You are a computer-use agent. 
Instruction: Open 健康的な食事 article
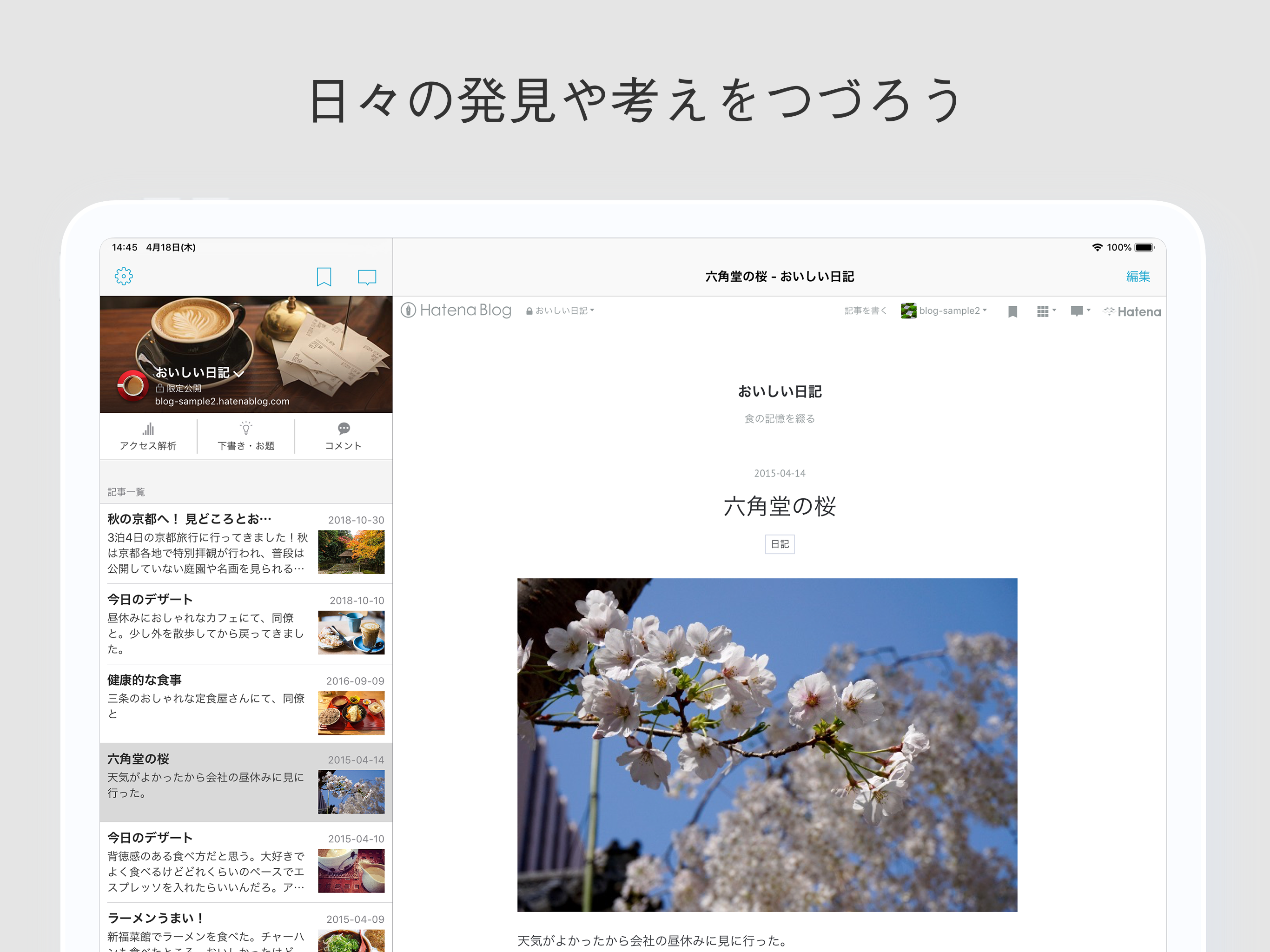pos(246,704)
